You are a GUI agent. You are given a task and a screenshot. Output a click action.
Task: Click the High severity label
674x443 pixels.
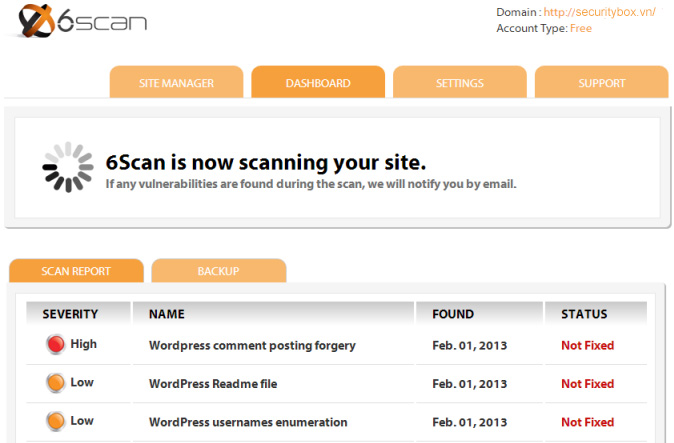tap(84, 344)
